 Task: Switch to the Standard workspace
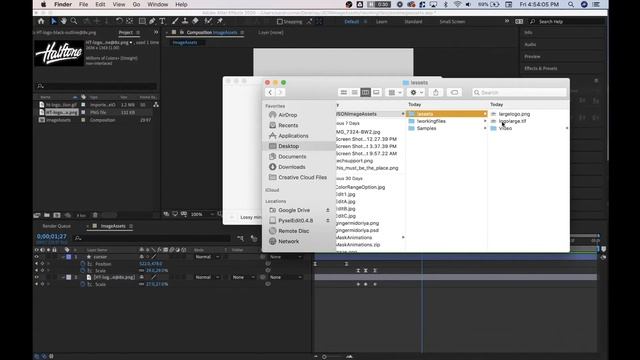(413, 22)
